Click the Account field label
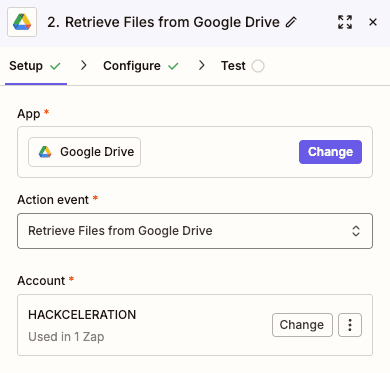The image size is (390, 373). [x=41, y=281]
